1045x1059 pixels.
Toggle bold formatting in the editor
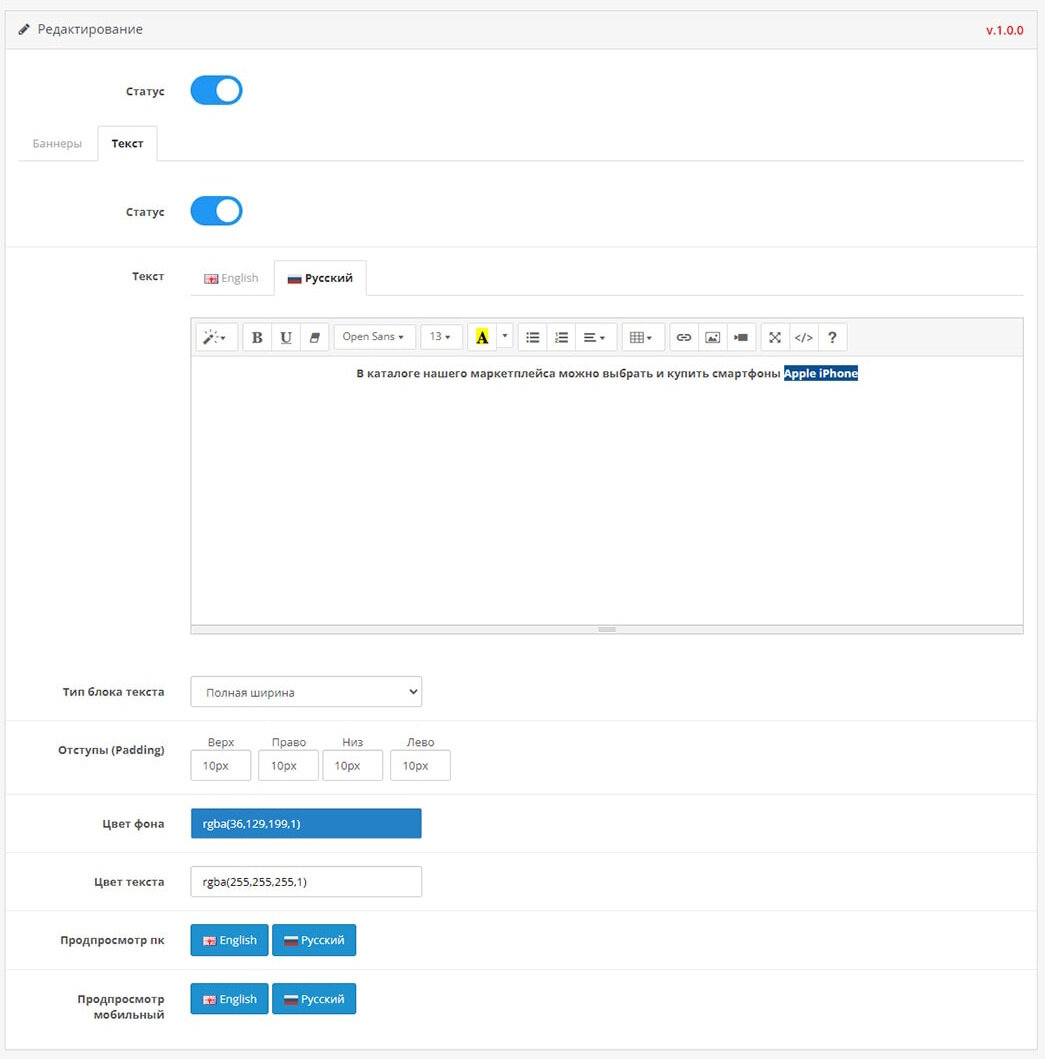pyautogui.click(x=257, y=338)
